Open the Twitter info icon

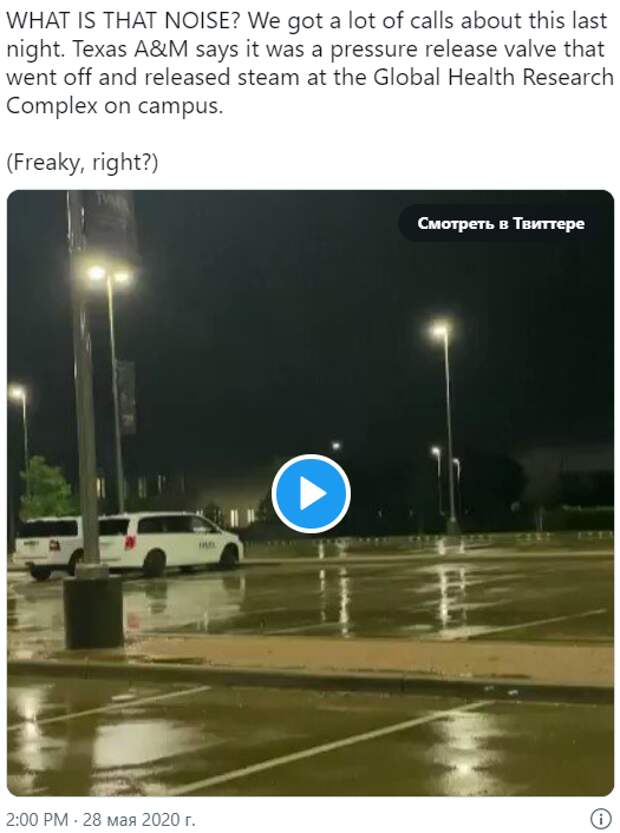click(x=601, y=818)
